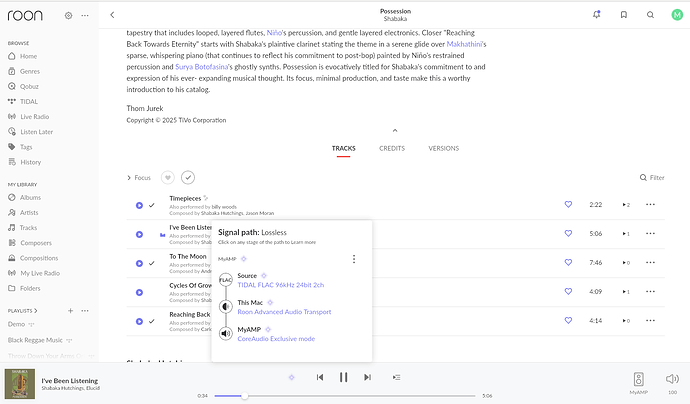Image resolution: width=690 pixels, height=404 pixels.
Task: Favorite the Timepieces track heart
Action: tap(569, 205)
